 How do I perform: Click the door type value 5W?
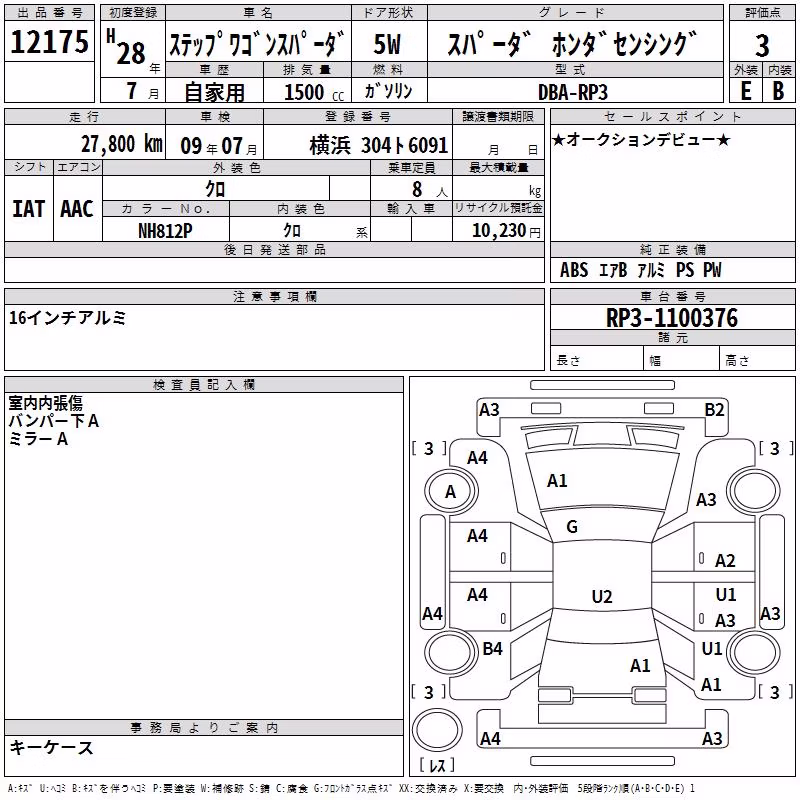[x=387, y=44]
